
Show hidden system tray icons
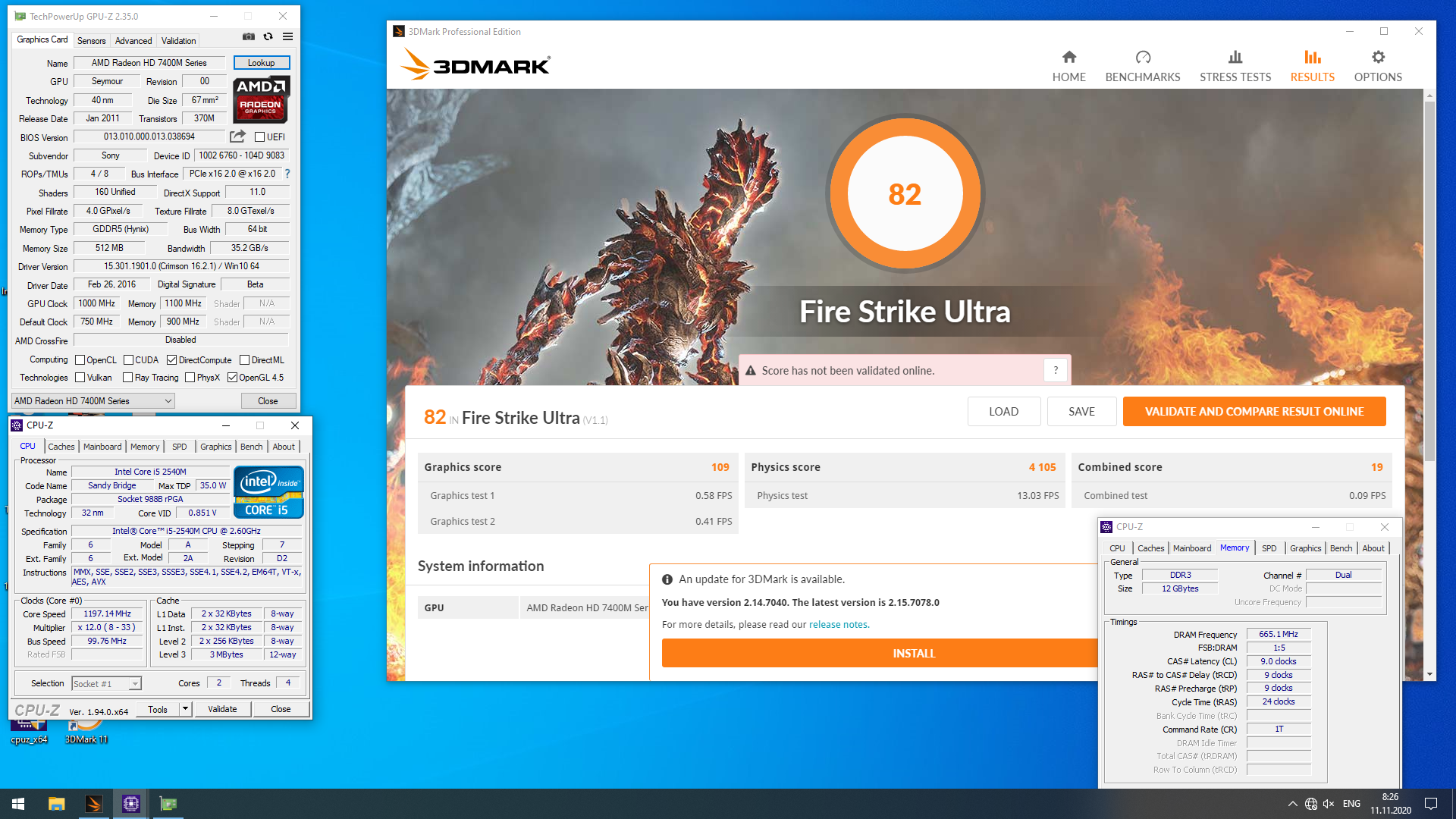(x=1292, y=804)
